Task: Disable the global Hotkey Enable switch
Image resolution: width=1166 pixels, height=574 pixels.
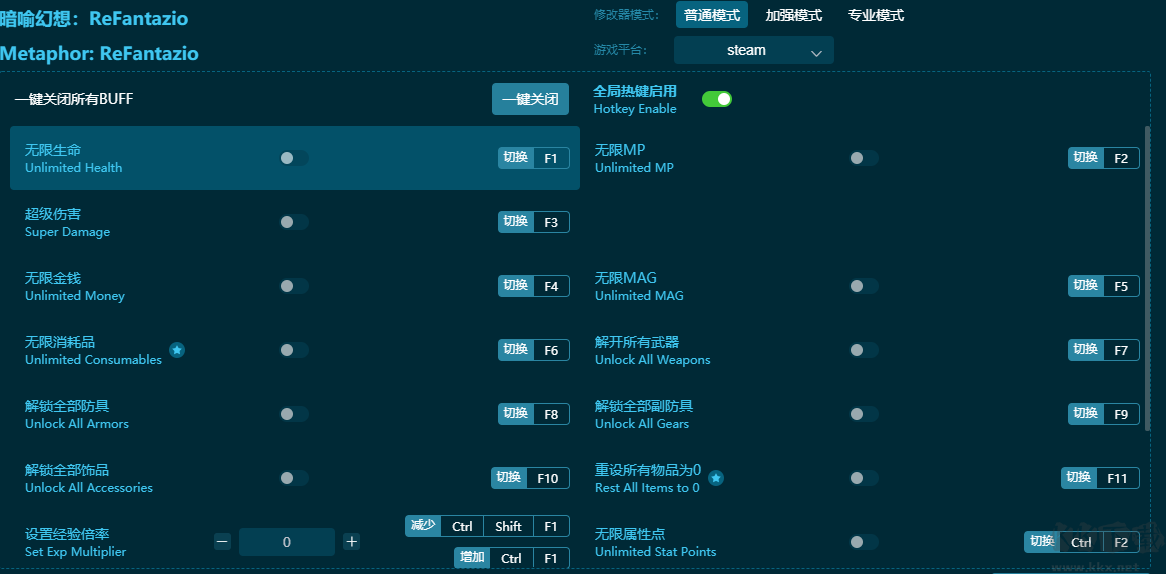Action: tap(717, 99)
